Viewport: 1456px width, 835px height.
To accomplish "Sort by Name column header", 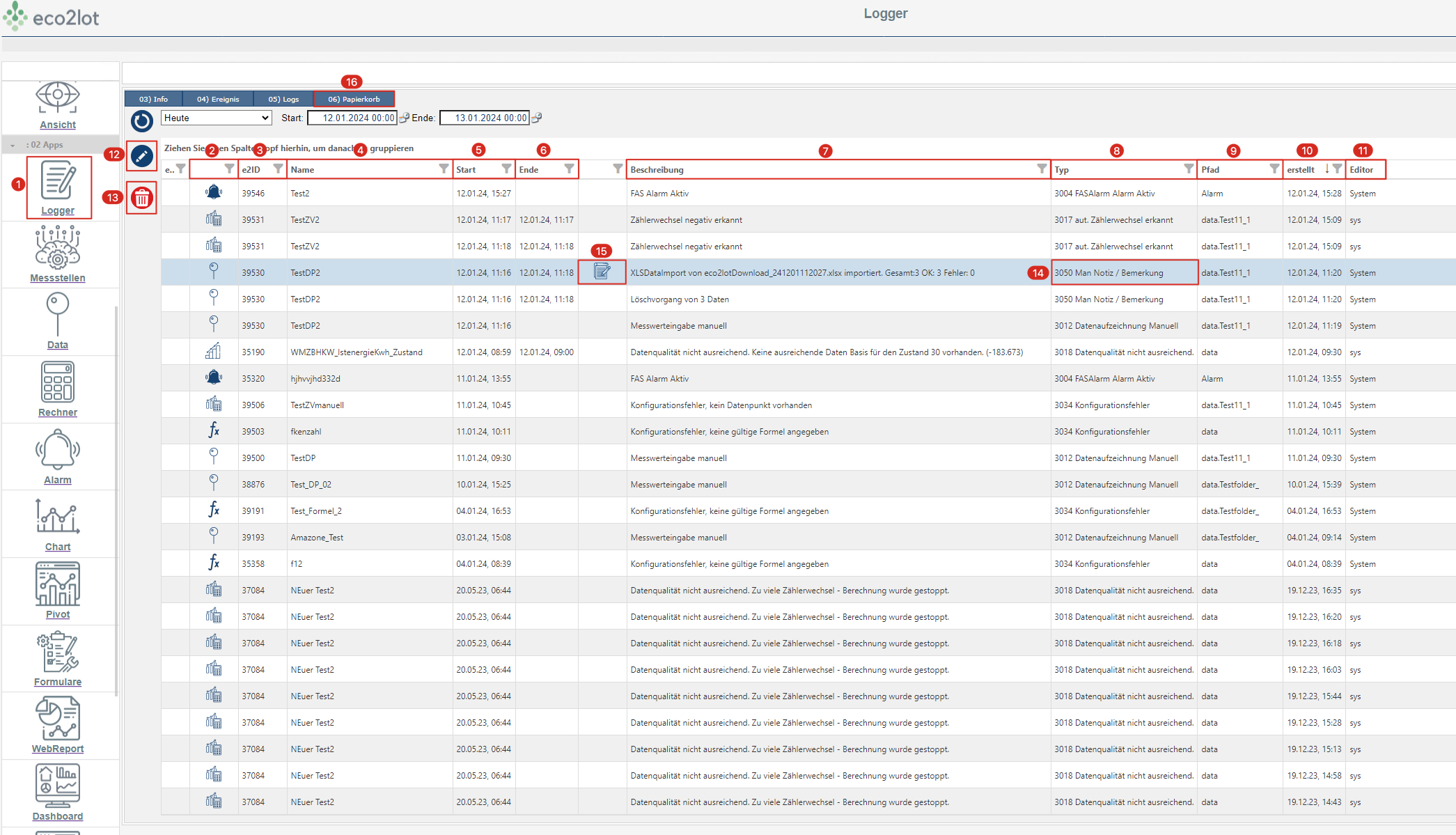I will 302,169.
